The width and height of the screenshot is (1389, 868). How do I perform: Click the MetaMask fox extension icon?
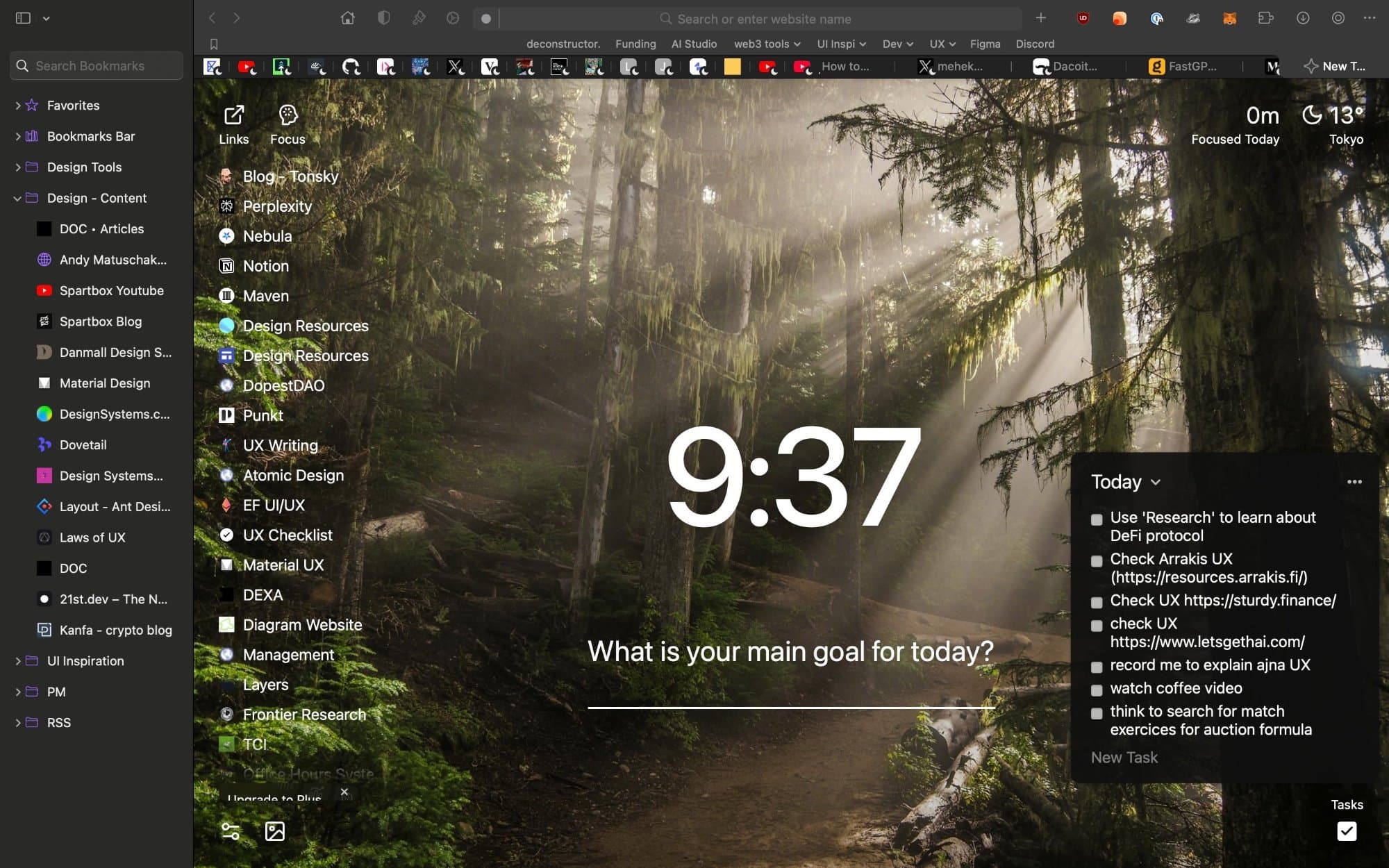(x=1229, y=19)
